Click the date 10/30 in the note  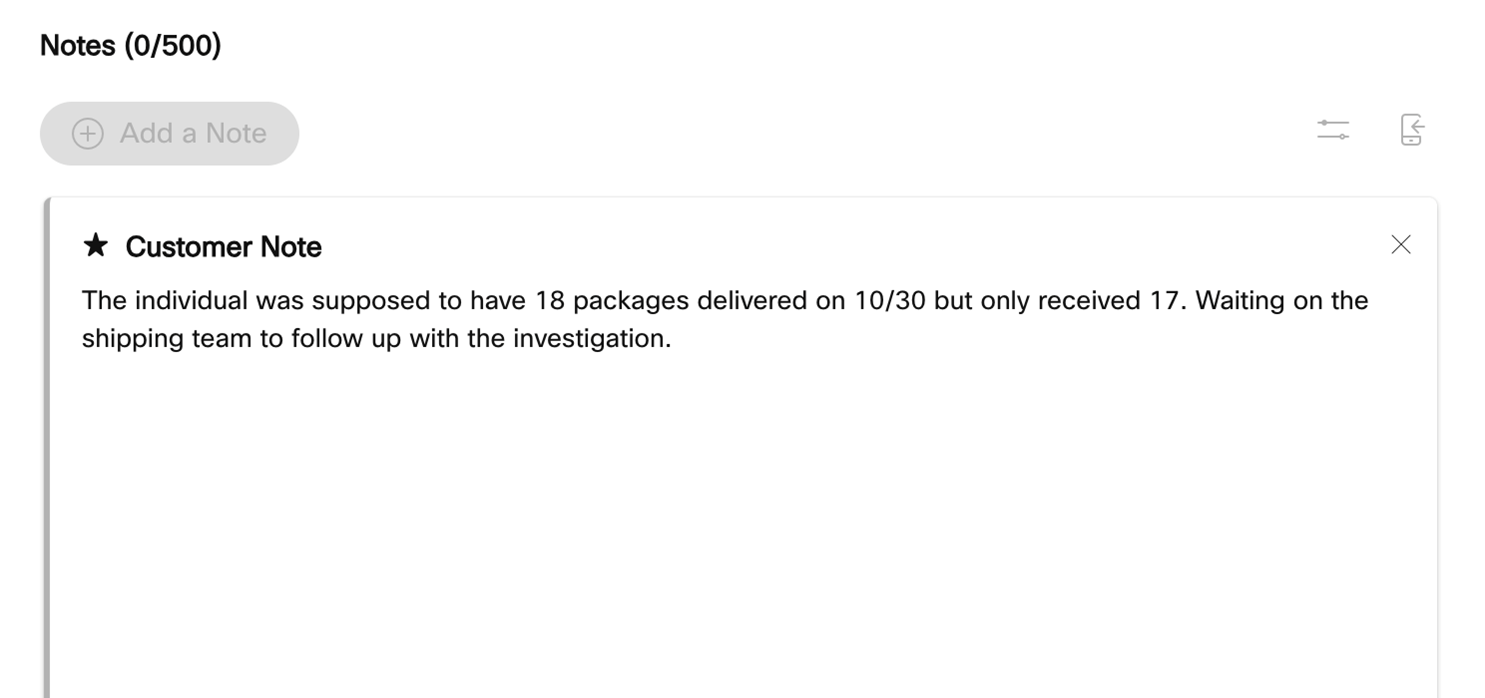(890, 300)
